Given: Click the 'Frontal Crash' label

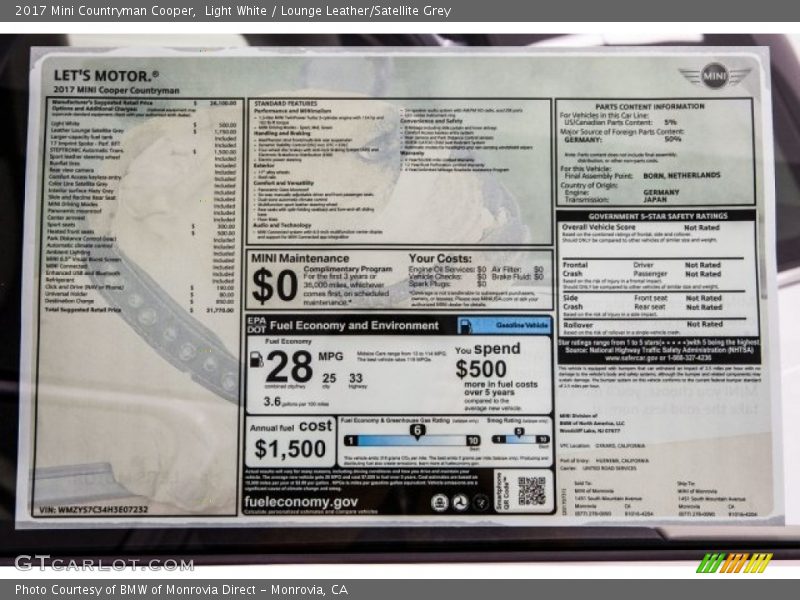Looking at the screenshot, I should point(575,269).
